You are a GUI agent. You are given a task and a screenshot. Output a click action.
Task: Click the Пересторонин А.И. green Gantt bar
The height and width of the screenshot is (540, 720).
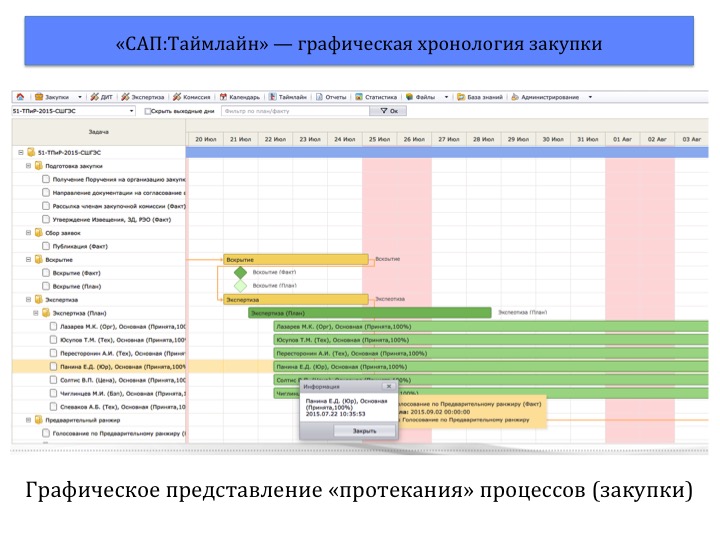coord(491,353)
